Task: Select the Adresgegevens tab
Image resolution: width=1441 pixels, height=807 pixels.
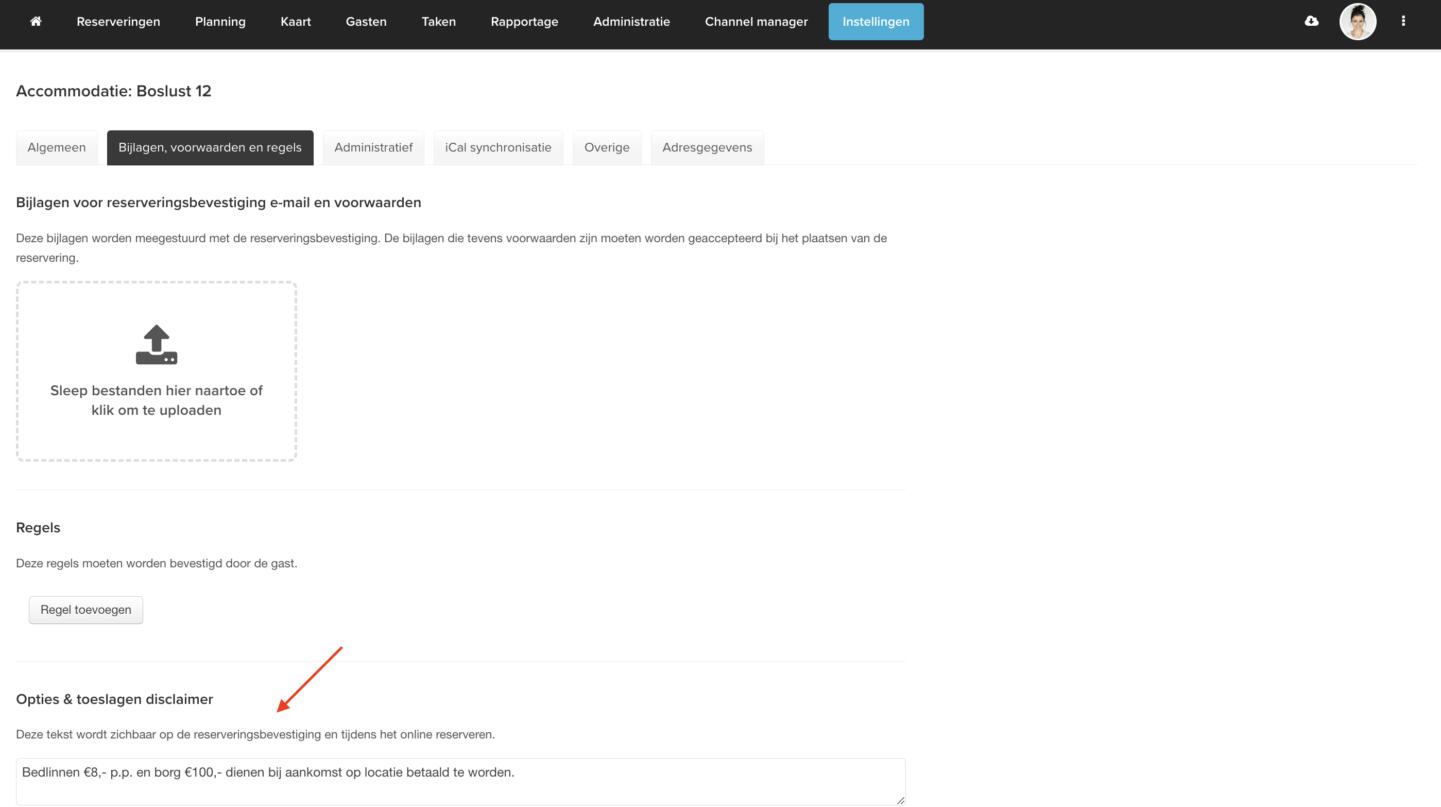Action: (707, 147)
